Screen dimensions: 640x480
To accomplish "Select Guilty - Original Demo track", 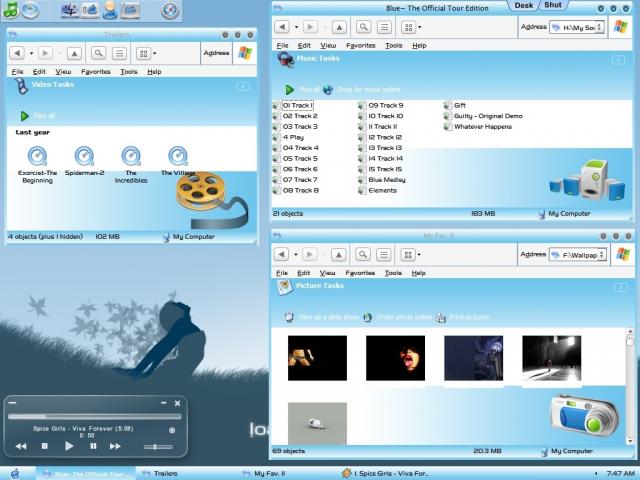I will coord(483,116).
